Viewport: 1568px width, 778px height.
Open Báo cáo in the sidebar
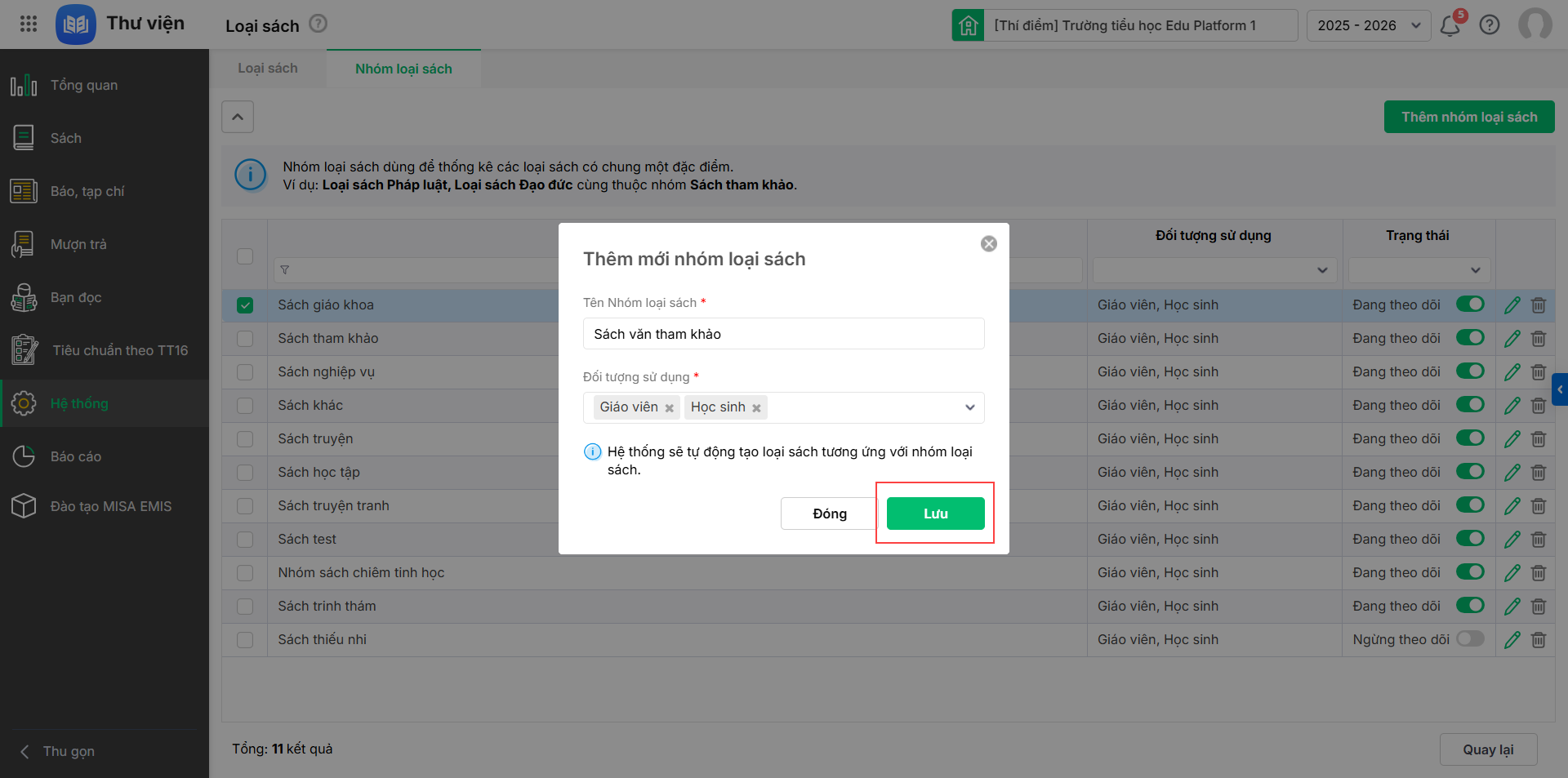75,456
